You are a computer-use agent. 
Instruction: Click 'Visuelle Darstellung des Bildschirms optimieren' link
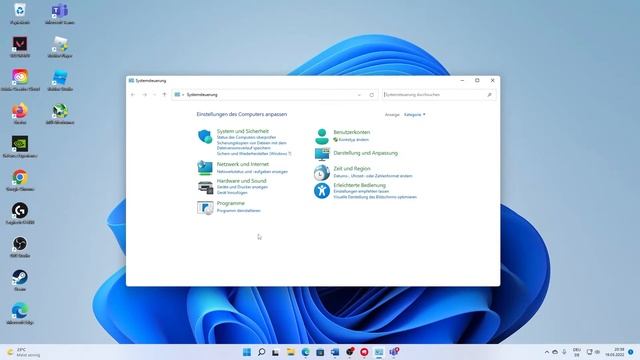click(x=375, y=197)
